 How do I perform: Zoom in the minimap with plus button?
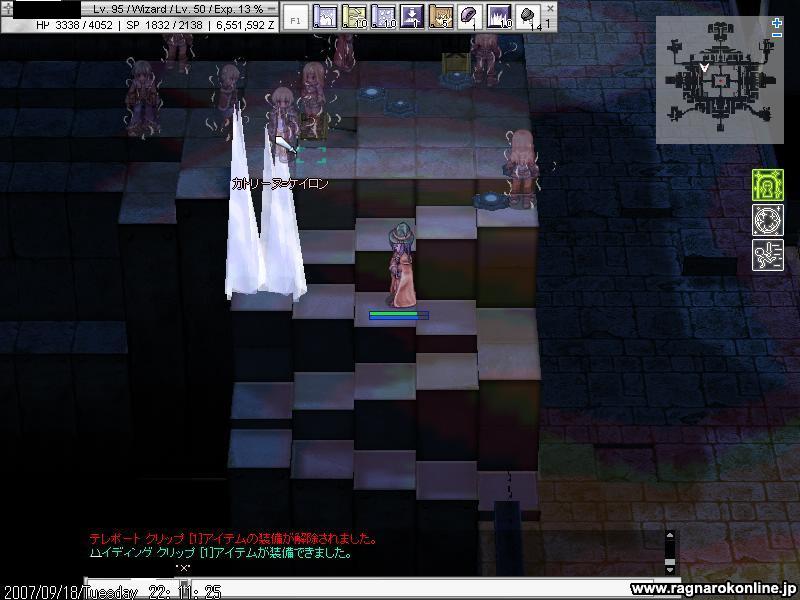[777, 23]
